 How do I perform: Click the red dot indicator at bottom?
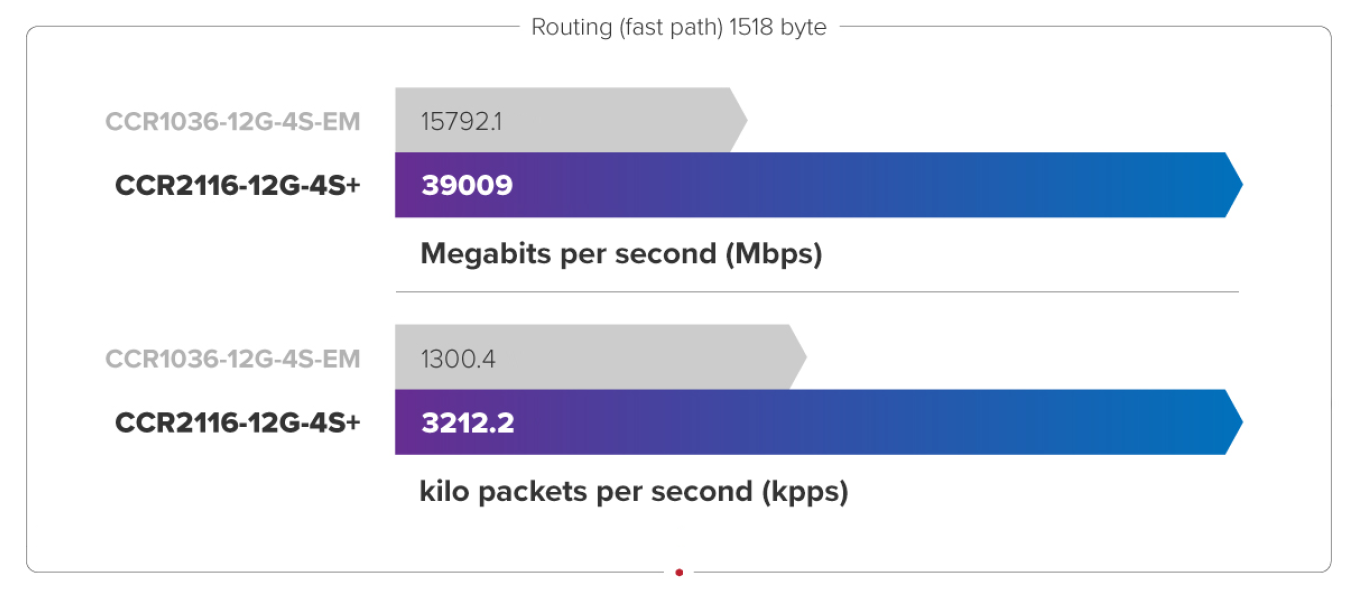679,573
